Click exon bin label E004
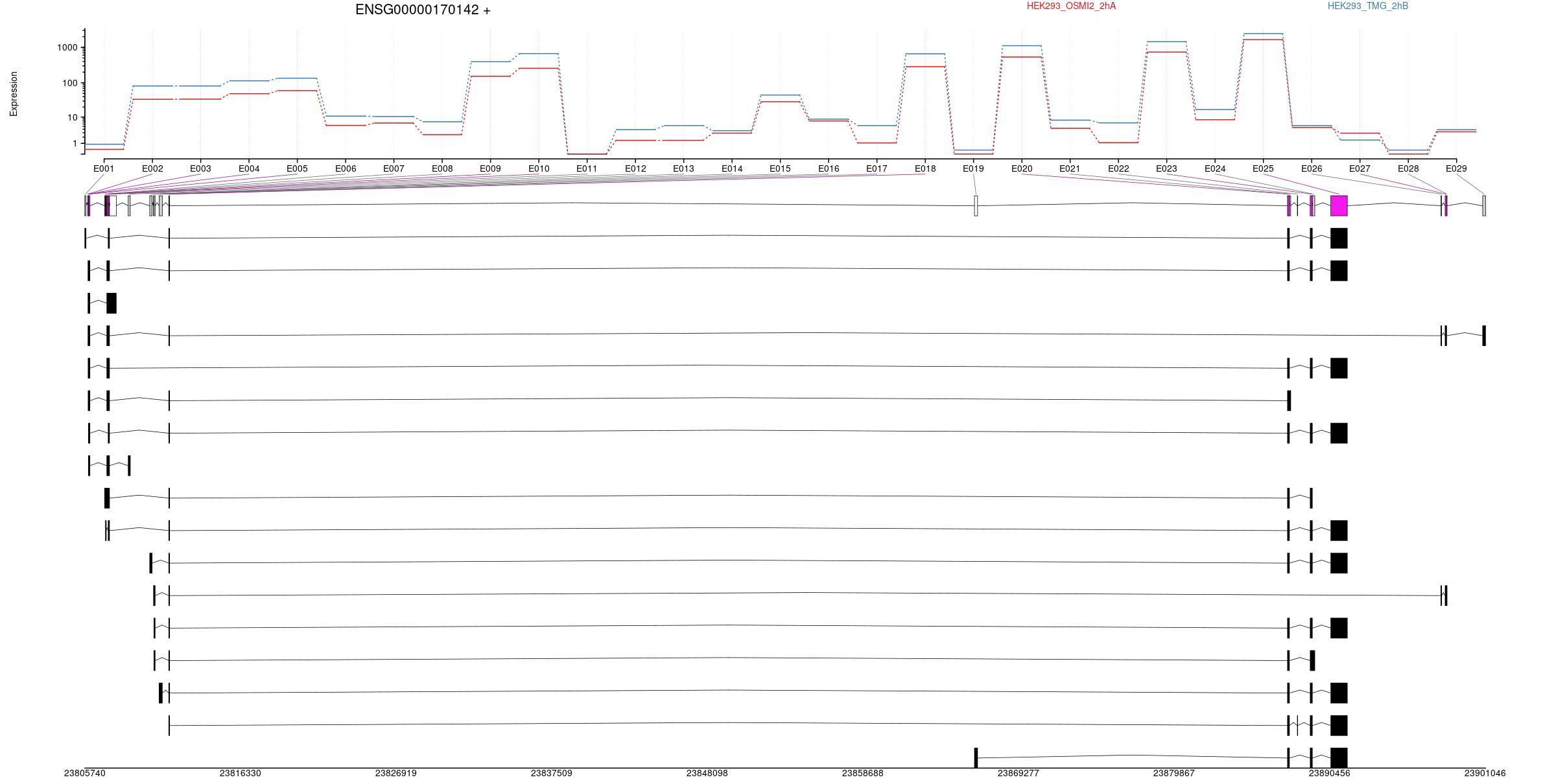The image size is (1556, 784). pyautogui.click(x=249, y=168)
